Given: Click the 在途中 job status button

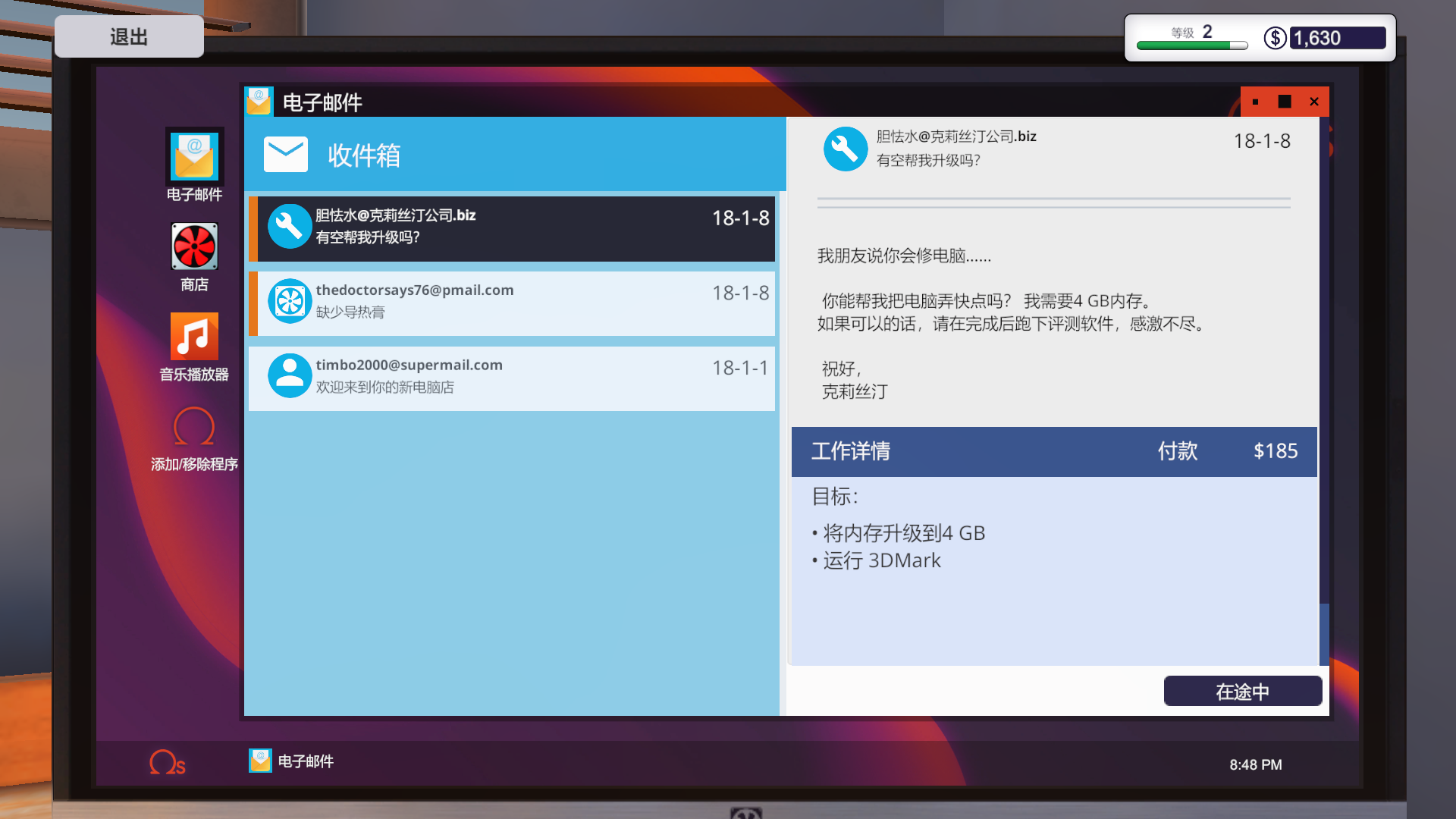Looking at the screenshot, I should tap(1243, 692).
